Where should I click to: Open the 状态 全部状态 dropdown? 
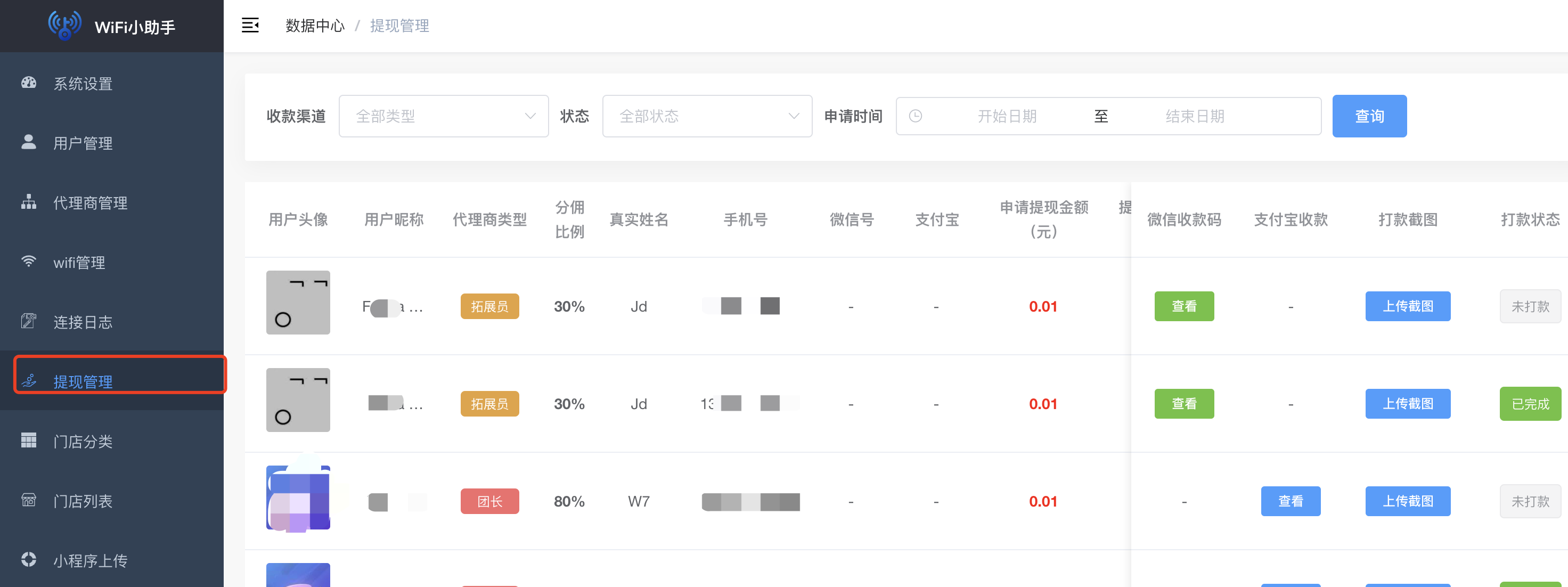coord(707,116)
